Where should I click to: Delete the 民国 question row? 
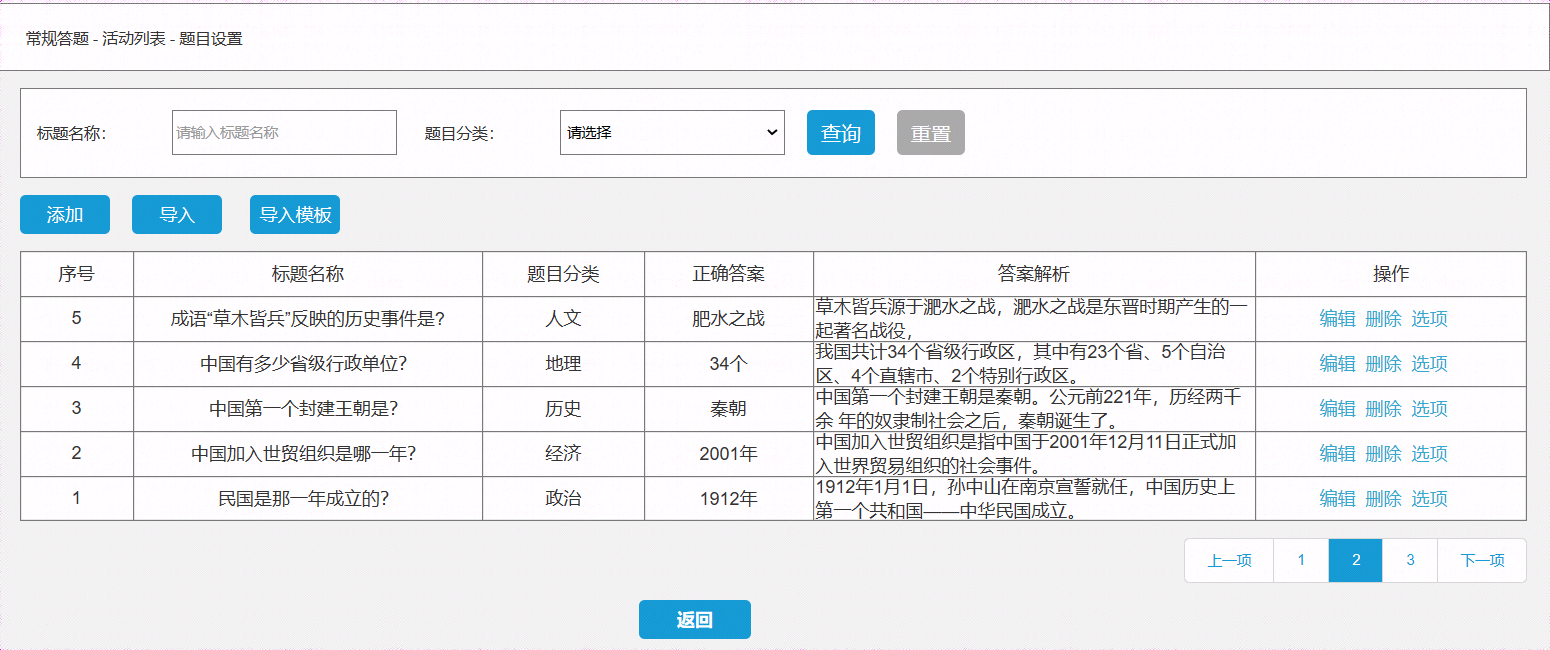[x=1383, y=499]
